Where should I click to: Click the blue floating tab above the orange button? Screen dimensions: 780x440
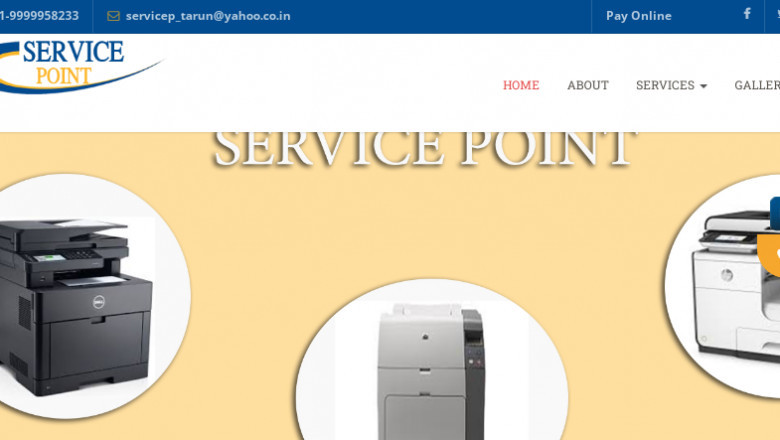point(775,213)
